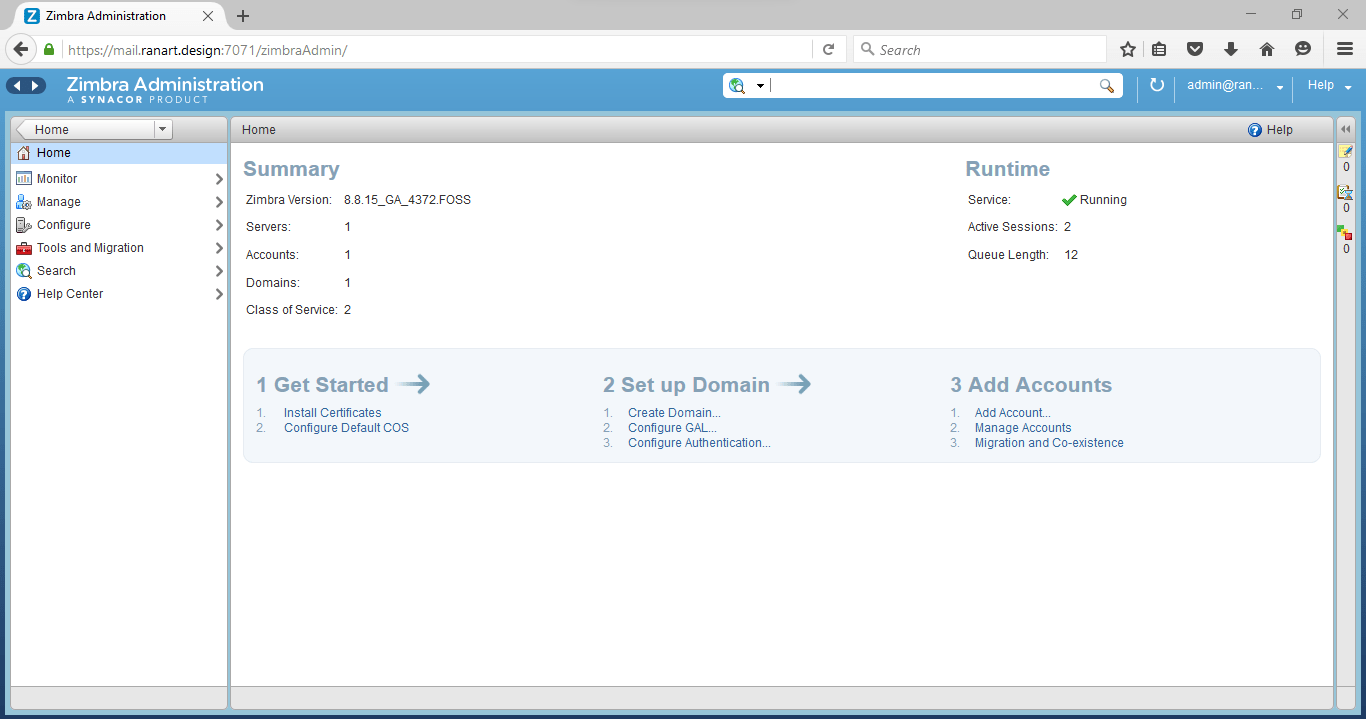Click the Queue Length label
The image size is (1366, 719).
point(1008,255)
